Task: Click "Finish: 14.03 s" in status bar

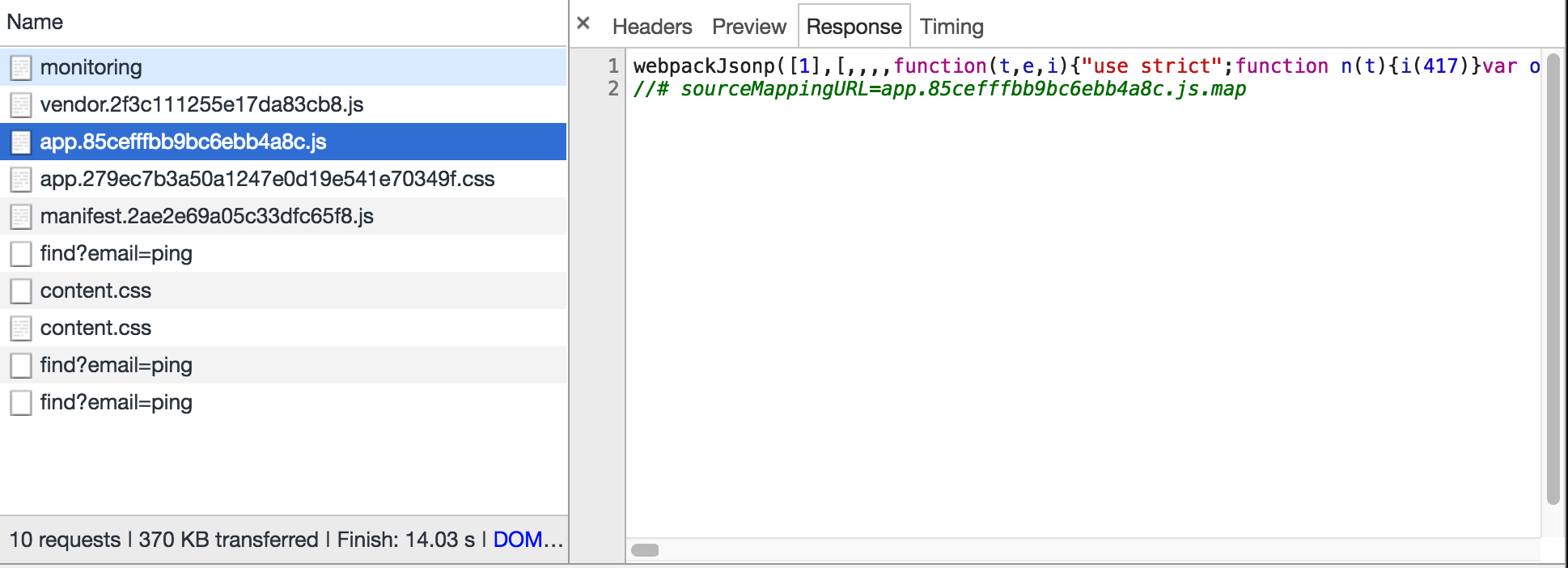Action: coord(406,540)
